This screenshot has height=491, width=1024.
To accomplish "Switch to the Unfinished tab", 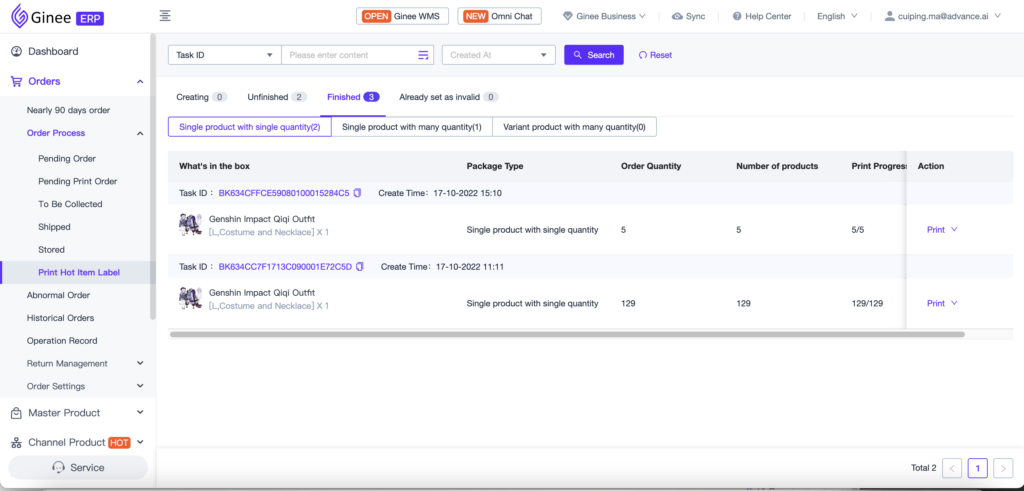I will coord(277,97).
